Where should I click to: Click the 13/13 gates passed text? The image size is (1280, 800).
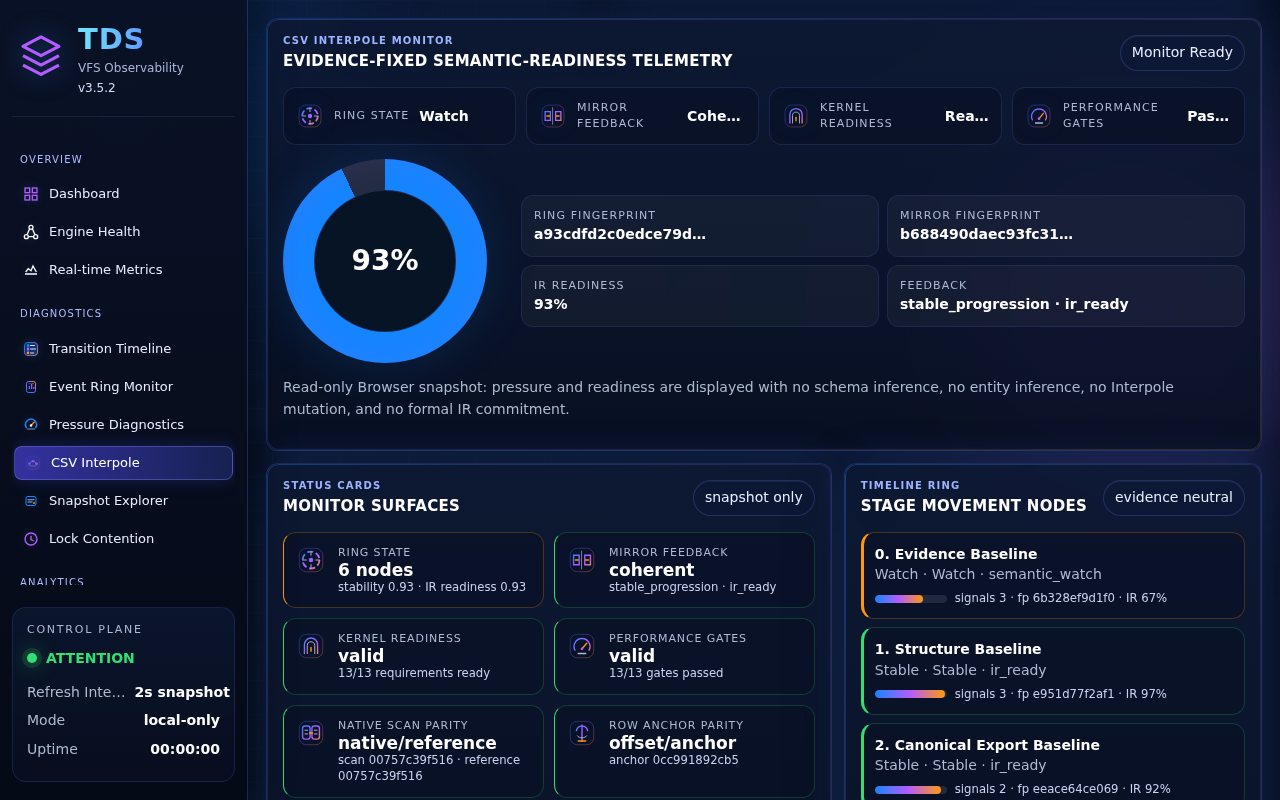666,673
